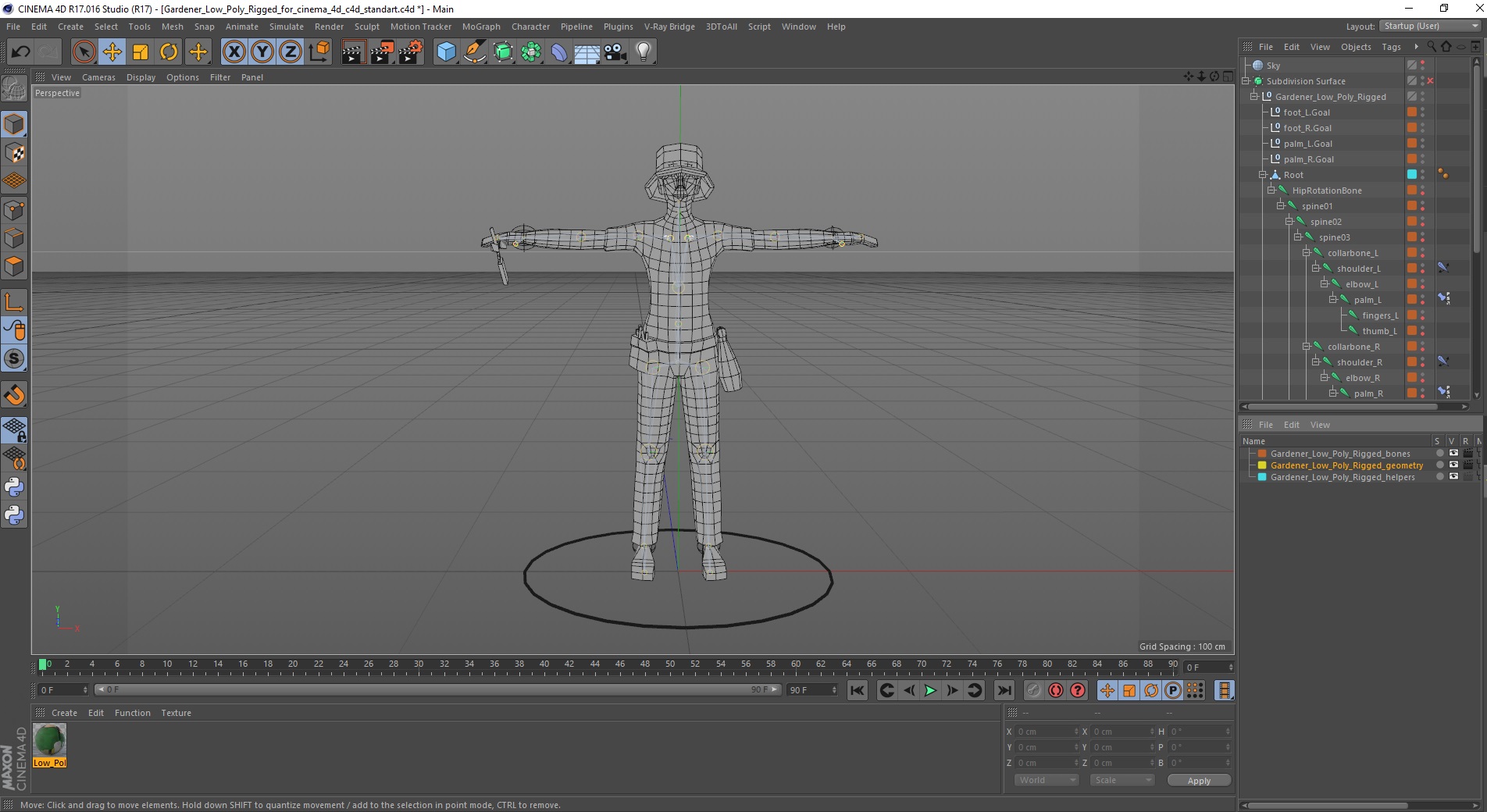Click the Apply button
The width and height of the screenshot is (1487, 812).
pos(1199,780)
